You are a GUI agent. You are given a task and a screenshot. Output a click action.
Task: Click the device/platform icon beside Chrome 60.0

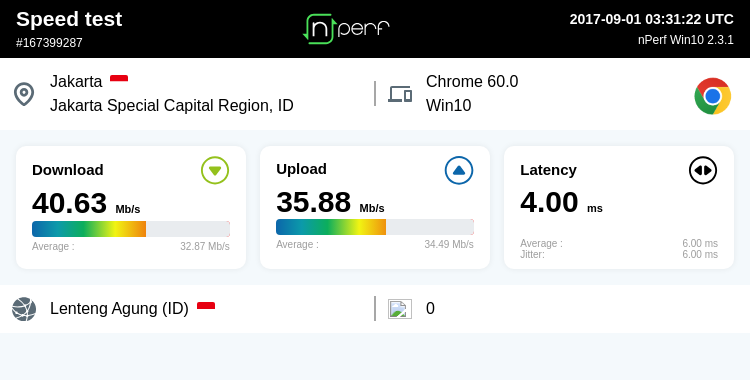(400, 94)
